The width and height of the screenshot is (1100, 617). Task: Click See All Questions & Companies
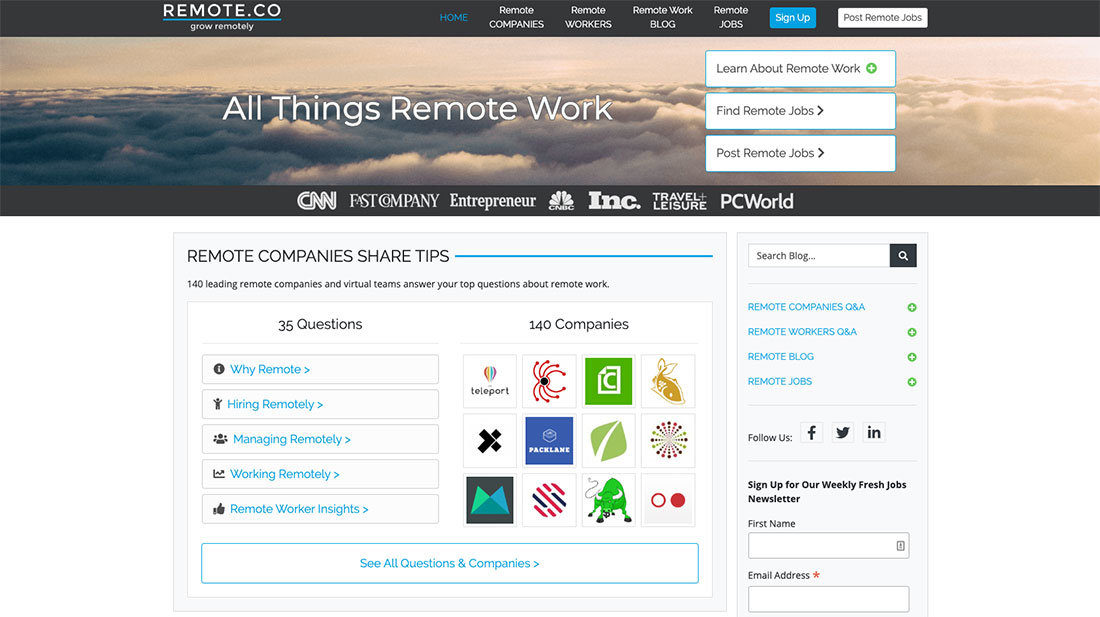pos(450,563)
